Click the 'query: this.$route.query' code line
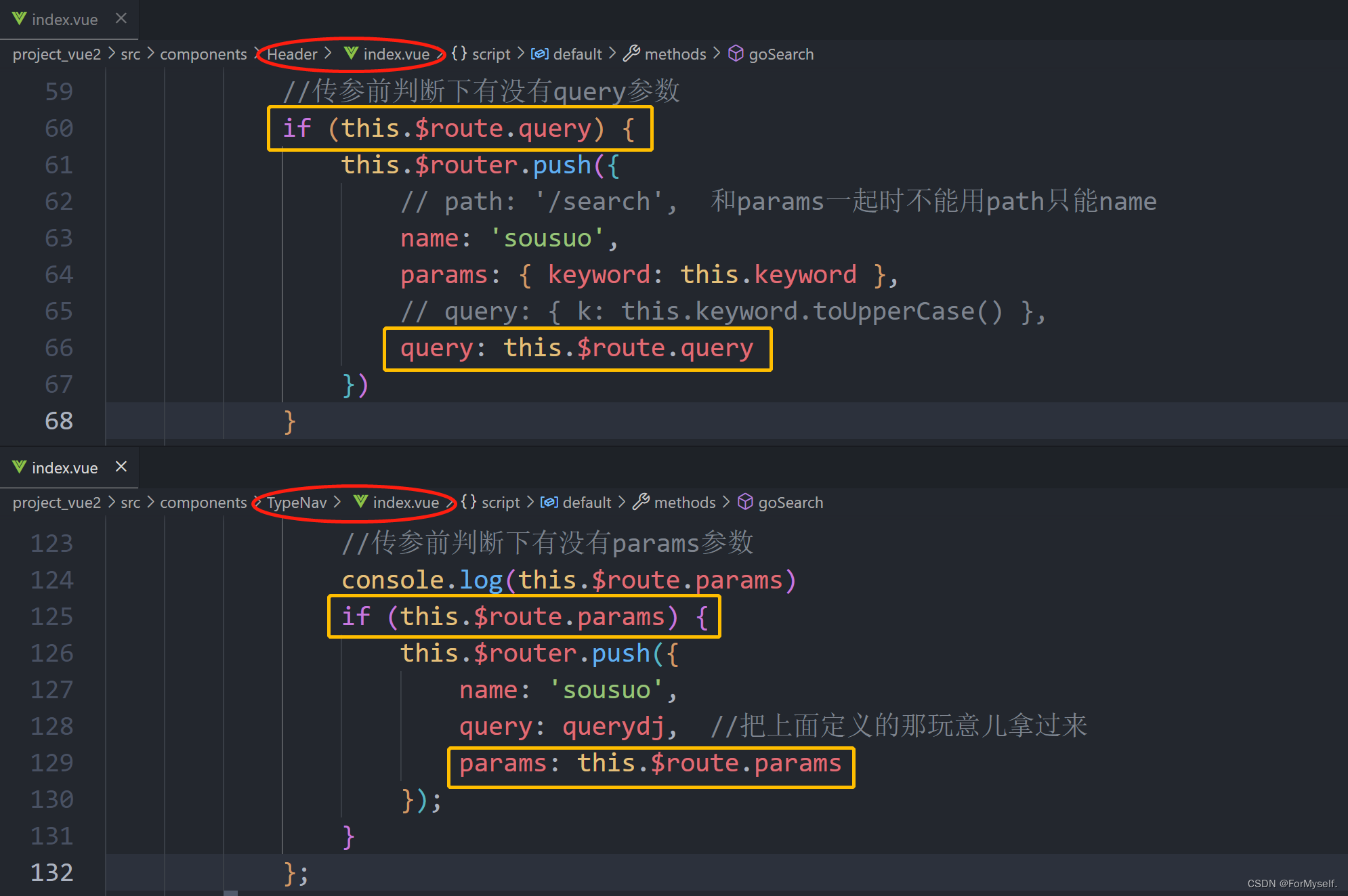 pyautogui.click(x=576, y=348)
